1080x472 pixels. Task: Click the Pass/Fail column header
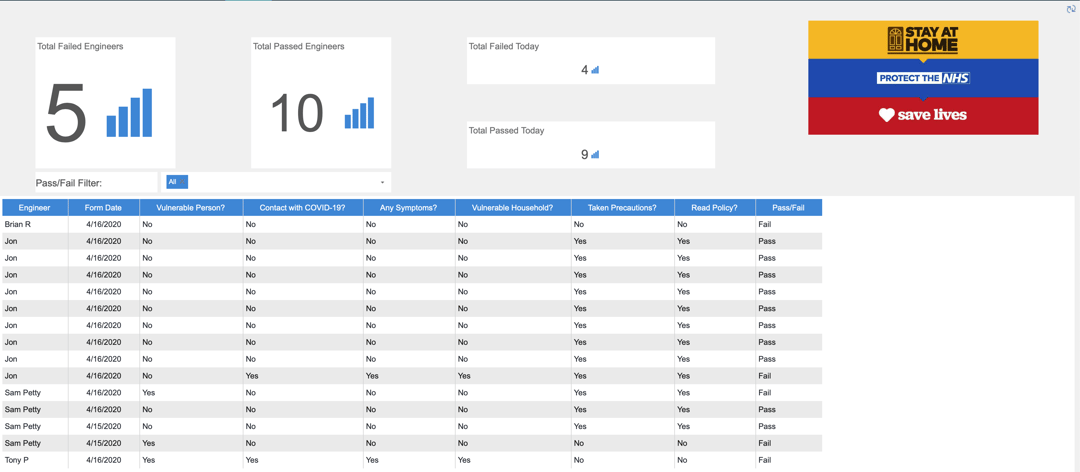pyautogui.click(x=788, y=207)
